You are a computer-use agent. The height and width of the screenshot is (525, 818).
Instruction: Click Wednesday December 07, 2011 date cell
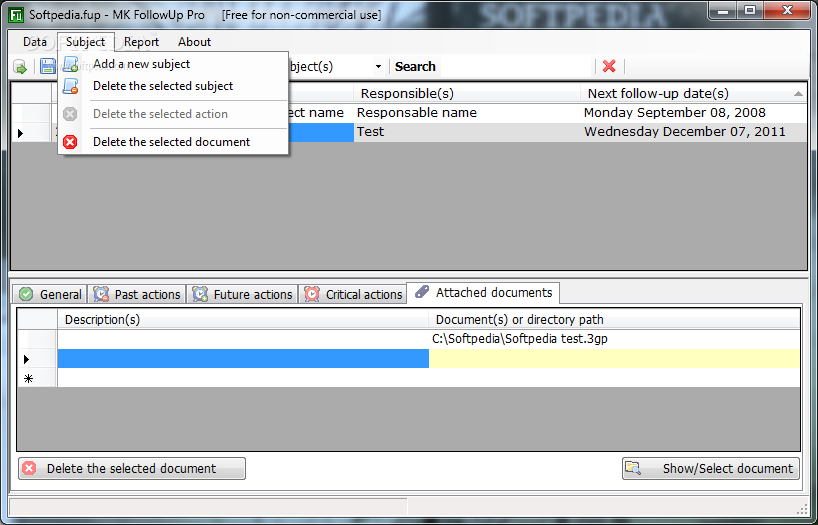694,132
